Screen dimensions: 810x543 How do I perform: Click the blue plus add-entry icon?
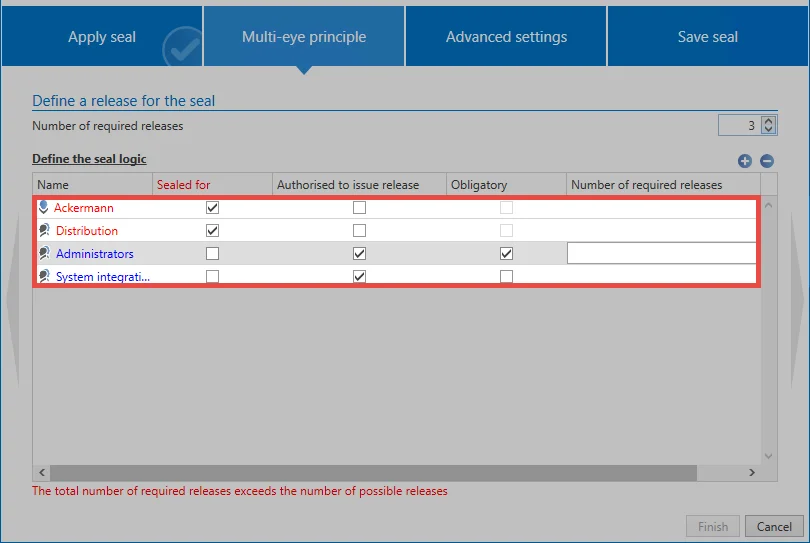point(744,161)
